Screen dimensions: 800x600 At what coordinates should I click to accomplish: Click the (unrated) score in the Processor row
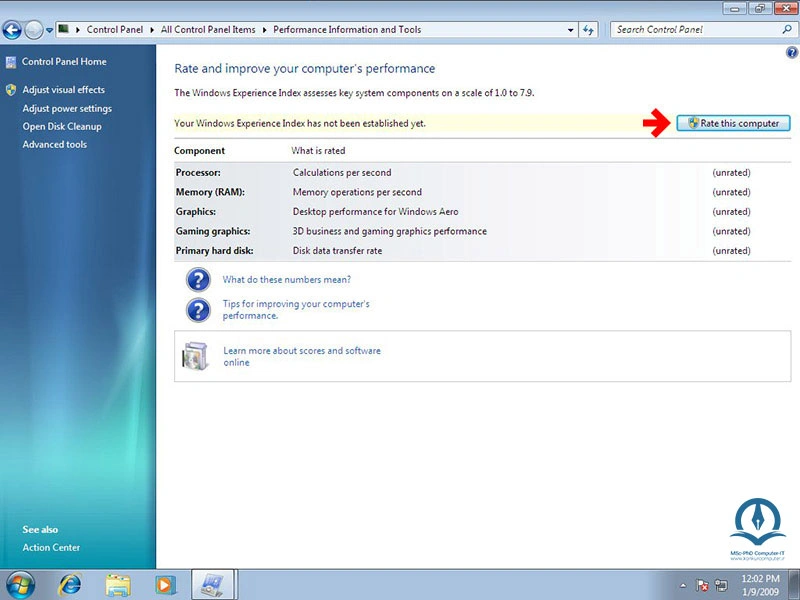pyautogui.click(x=731, y=172)
